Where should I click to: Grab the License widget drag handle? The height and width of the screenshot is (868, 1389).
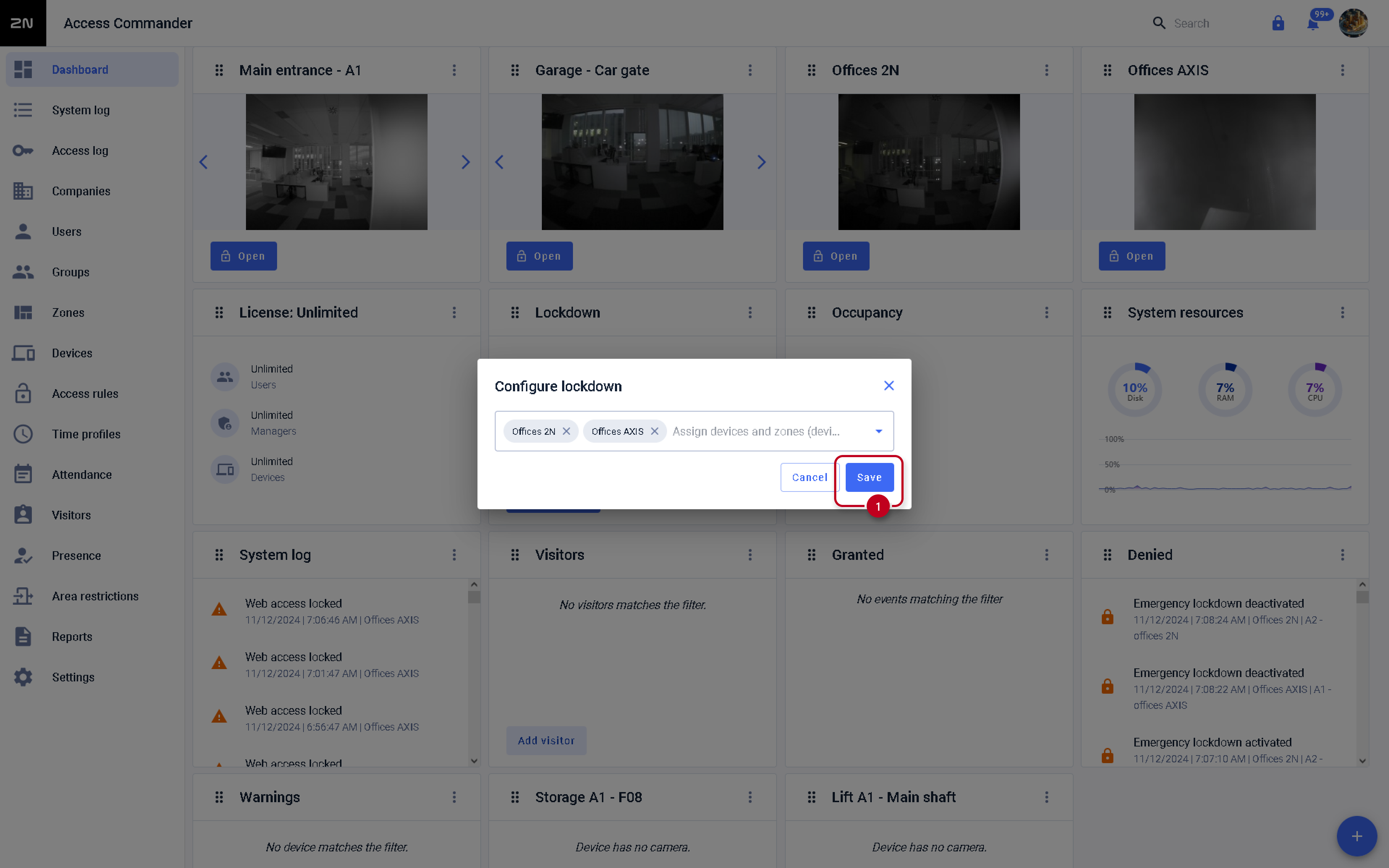click(219, 312)
